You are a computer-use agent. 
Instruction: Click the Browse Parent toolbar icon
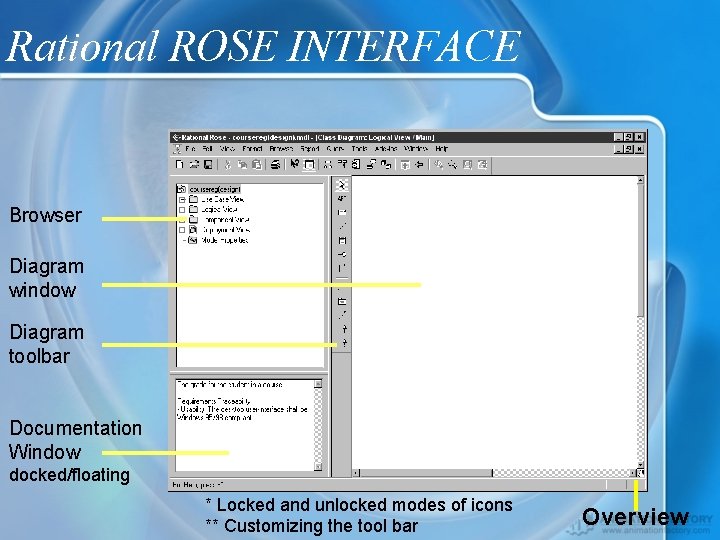coord(405,164)
